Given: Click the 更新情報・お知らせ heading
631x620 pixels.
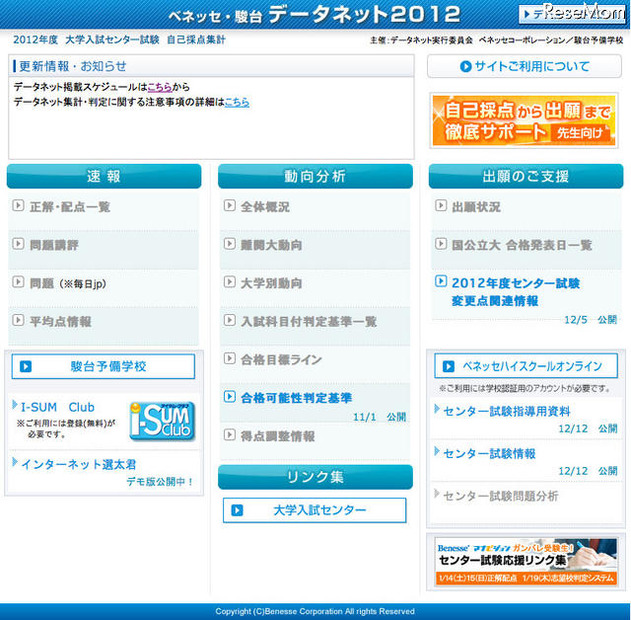Looking at the screenshot, I should tap(73, 66).
